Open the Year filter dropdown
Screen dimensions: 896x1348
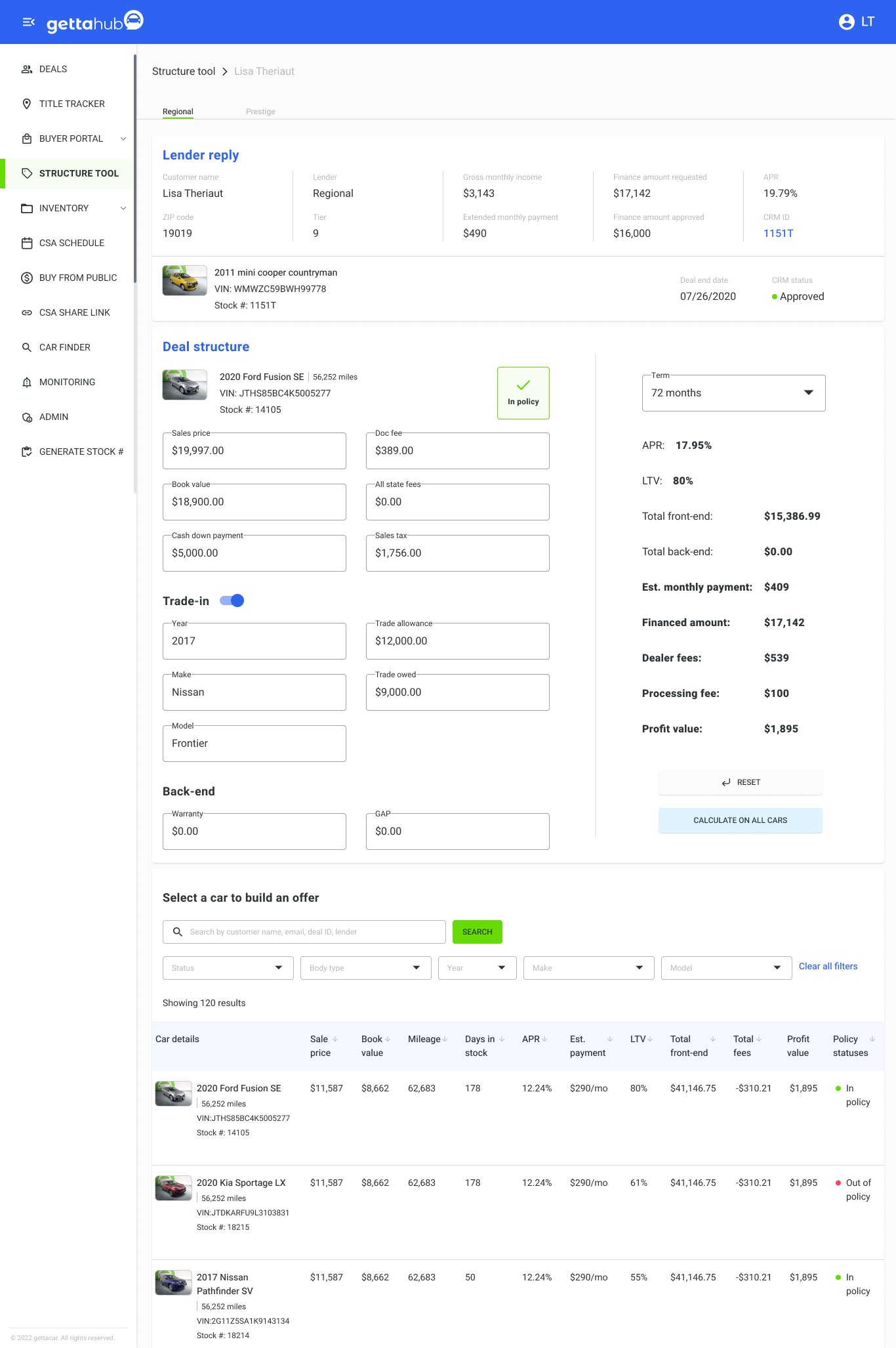coord(478,968)
